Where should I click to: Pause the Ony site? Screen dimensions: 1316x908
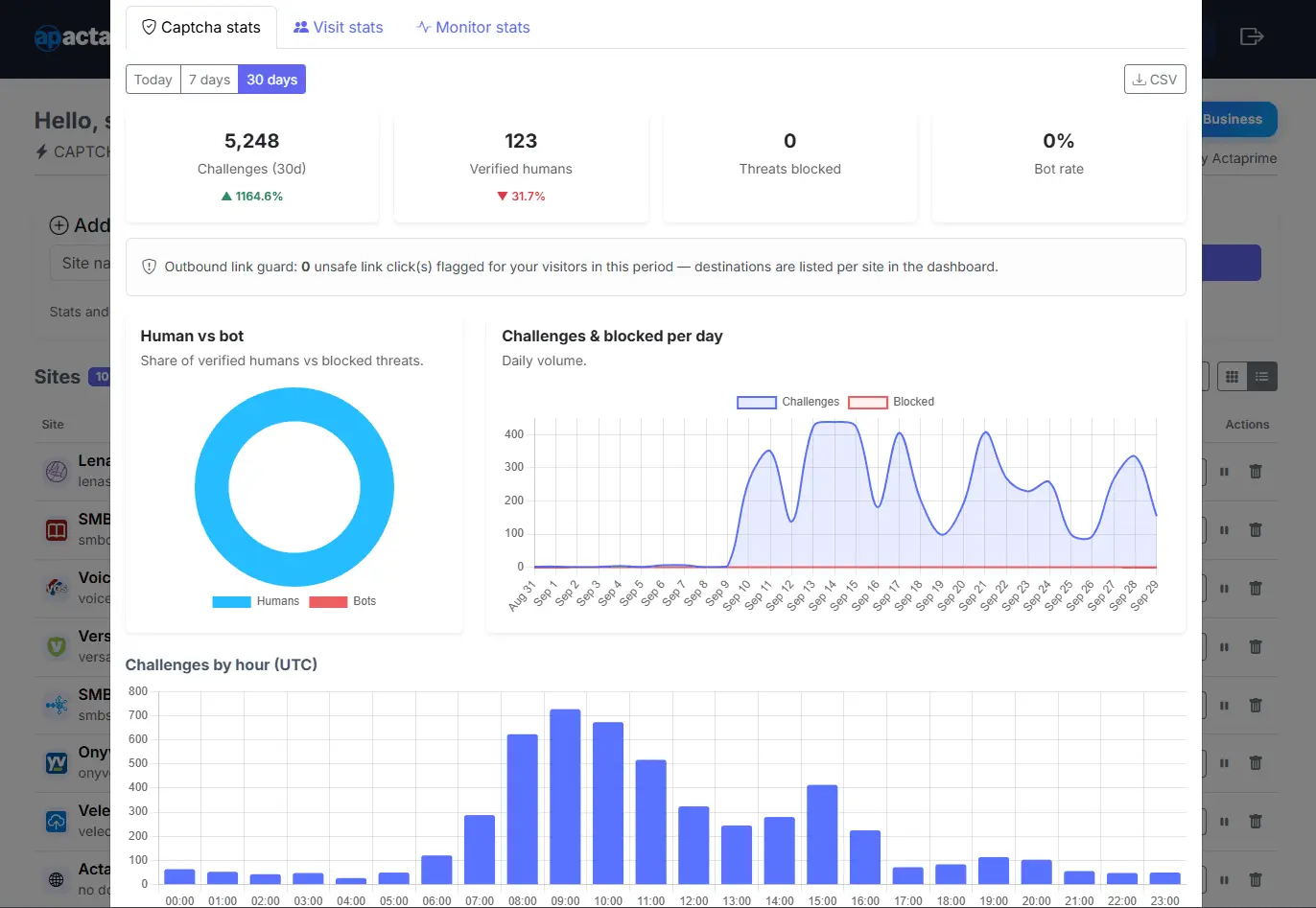pyautogui.click(x=1224, y=763)
